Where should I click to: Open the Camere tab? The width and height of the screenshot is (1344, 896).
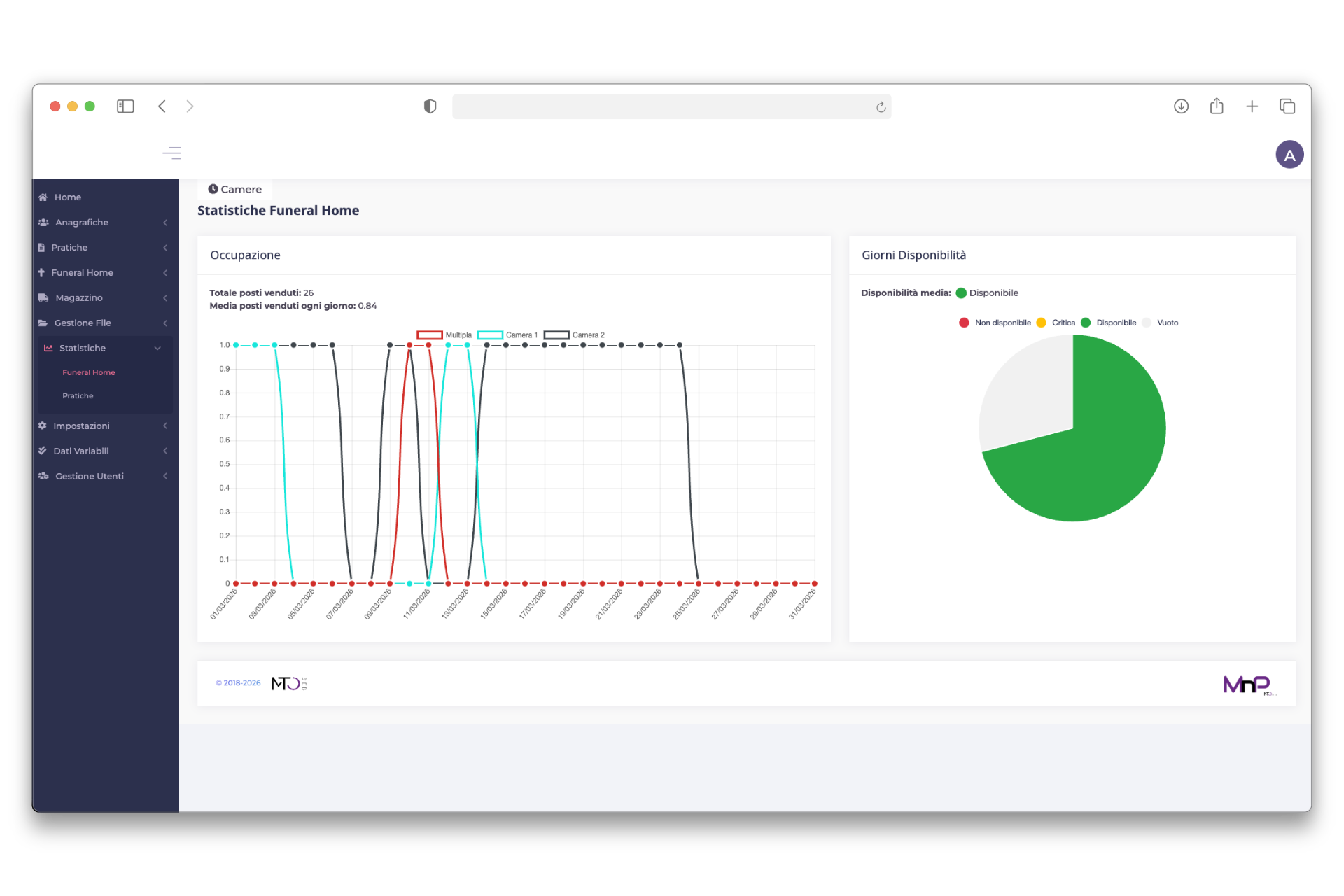(x=235, y=189)
